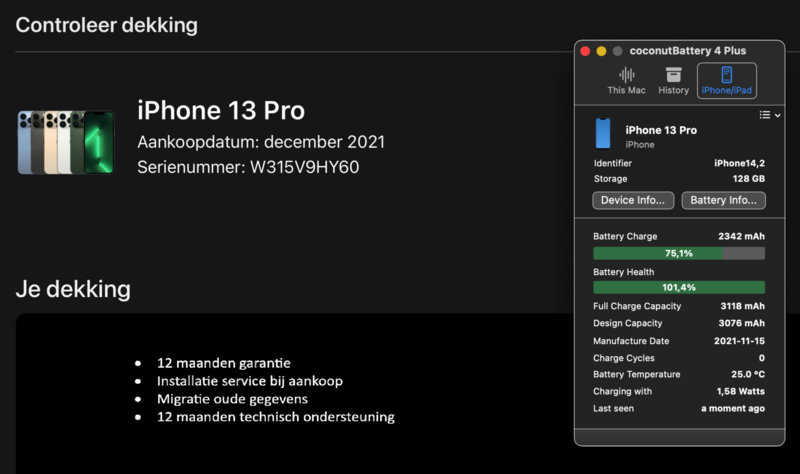Click the Manufacture Date value 2021-11-15

(739, 341)
